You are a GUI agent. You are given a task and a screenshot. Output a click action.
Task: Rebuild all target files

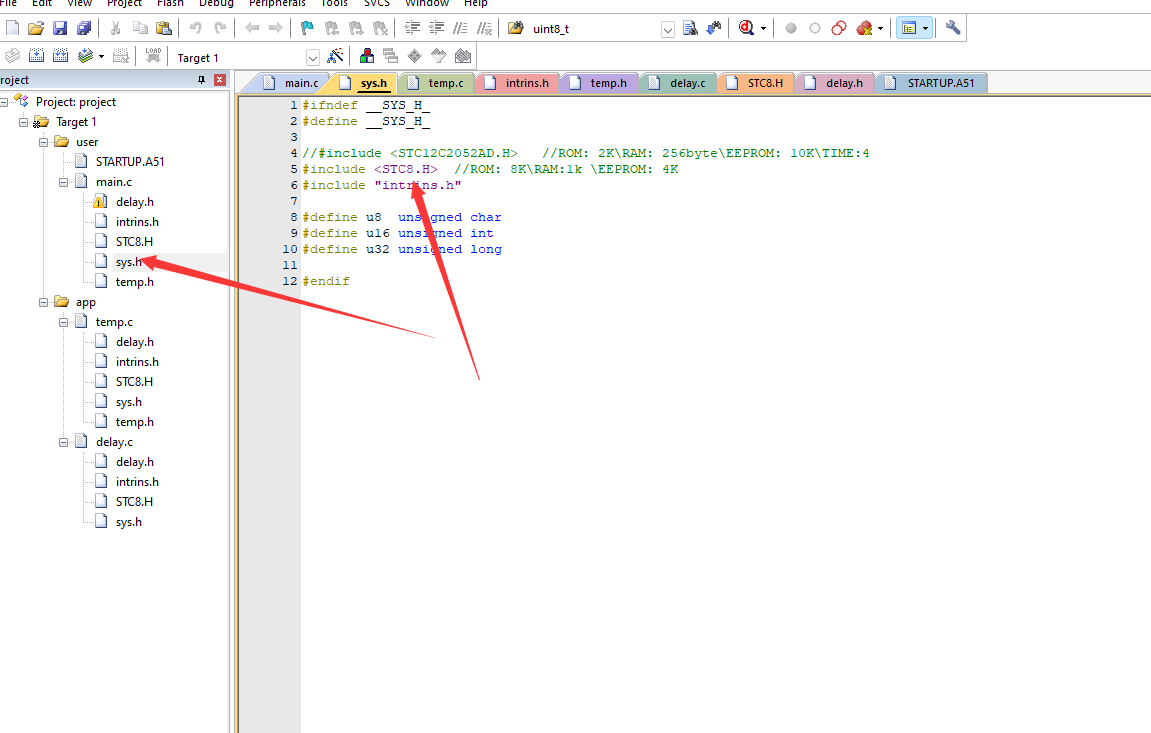point(60,56)
